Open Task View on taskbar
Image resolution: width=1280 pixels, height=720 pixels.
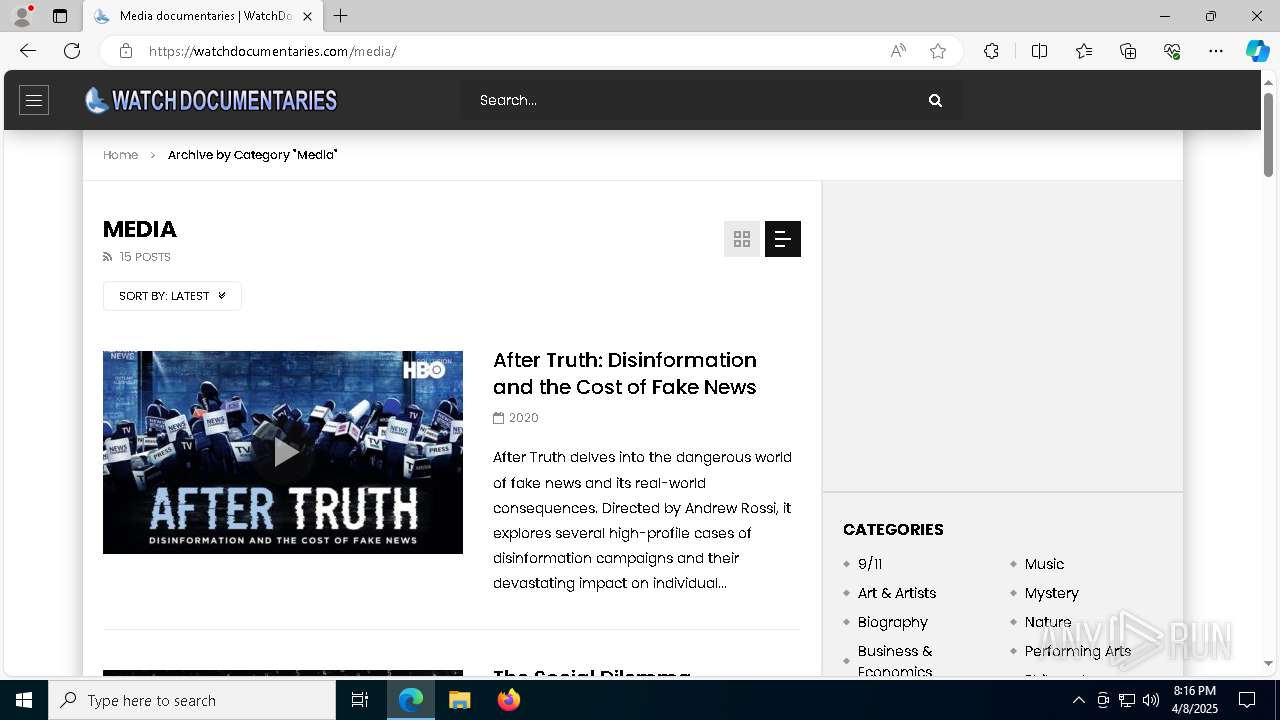[360, 700]
